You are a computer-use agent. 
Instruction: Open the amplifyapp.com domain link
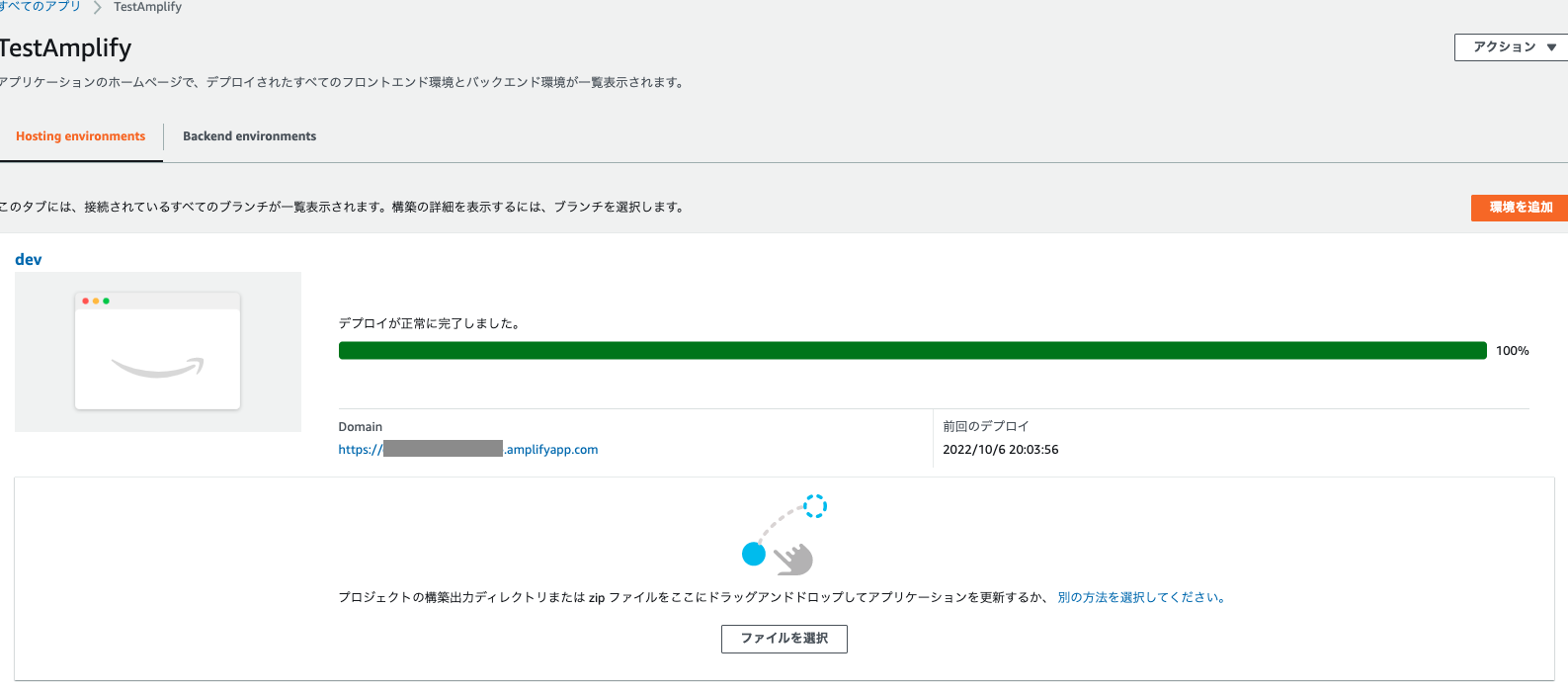[468, 450]
